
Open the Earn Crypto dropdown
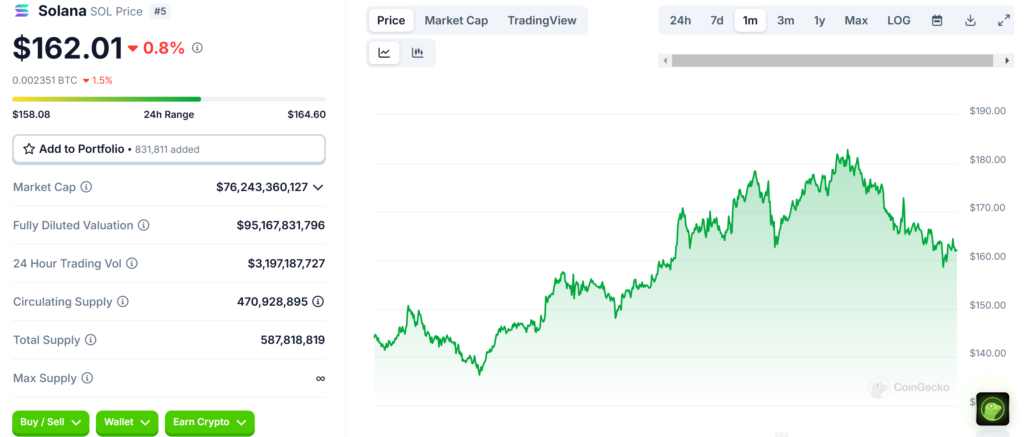click(x=209, y=423)
